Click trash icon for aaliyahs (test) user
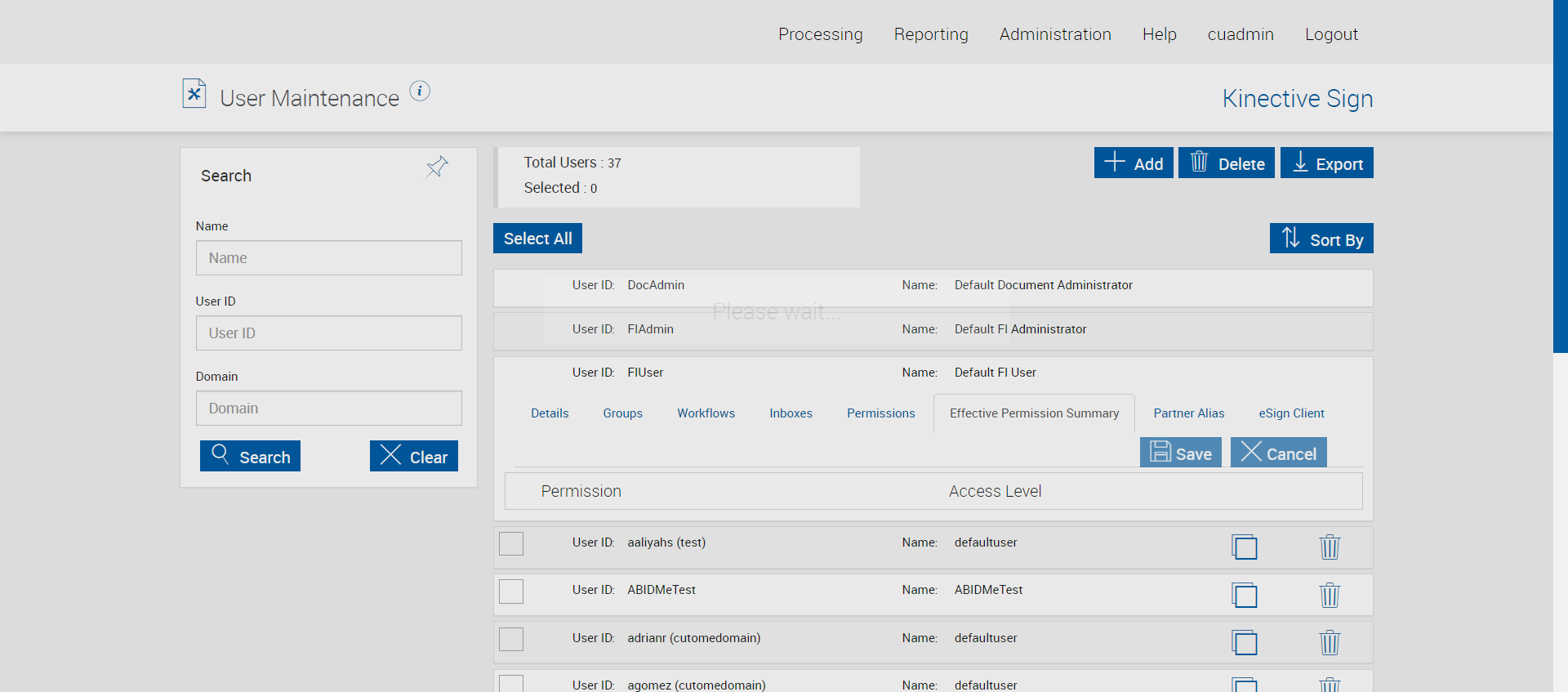Viewport: 1568px width, 692px height. pos(1330,547)
